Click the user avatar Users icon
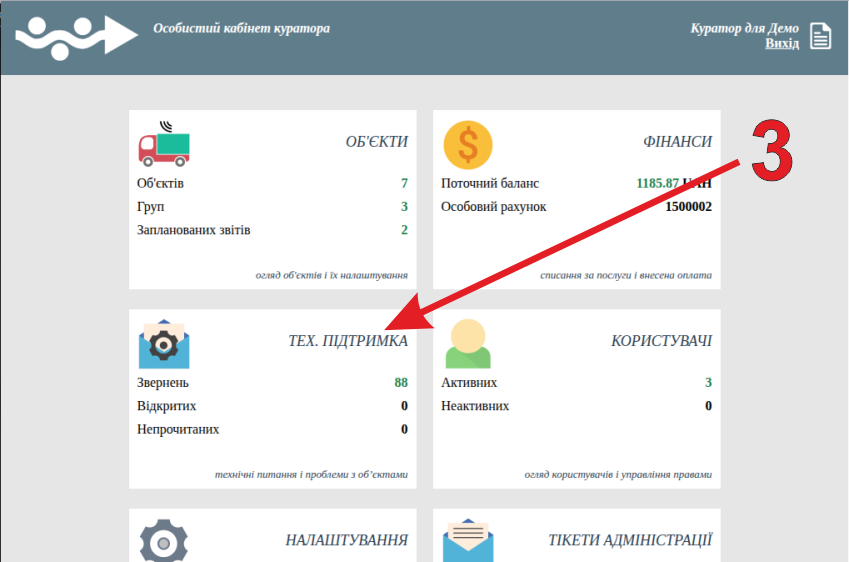The image size is (849, 562). click(x=467, y=345)
